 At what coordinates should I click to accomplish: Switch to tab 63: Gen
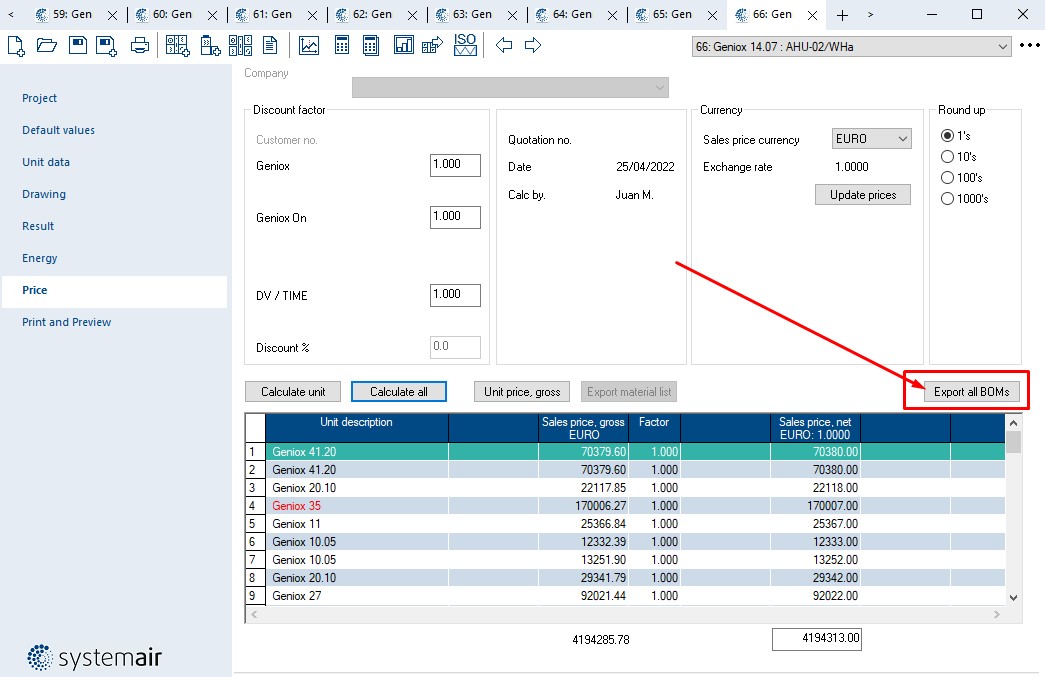(472, 15)
